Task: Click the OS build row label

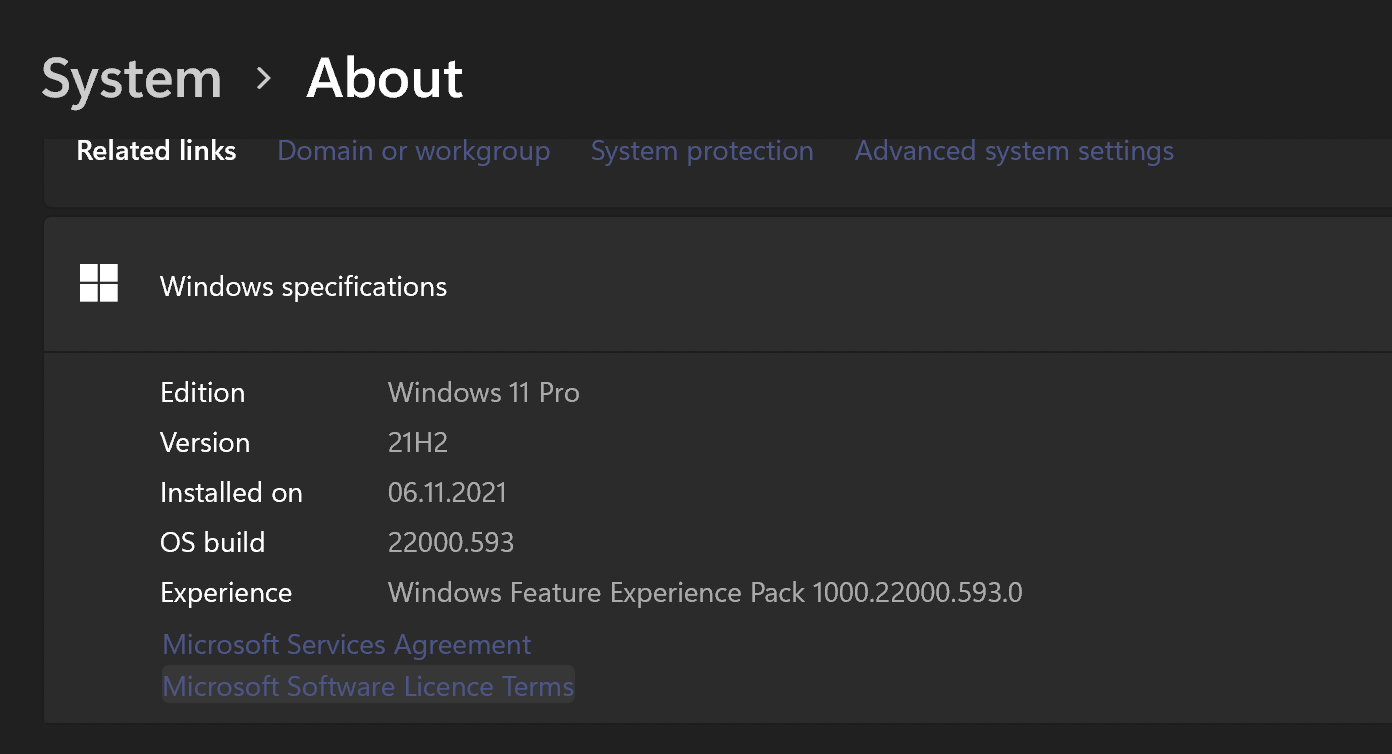Action: pyautogui.click(x=212, y=543)
